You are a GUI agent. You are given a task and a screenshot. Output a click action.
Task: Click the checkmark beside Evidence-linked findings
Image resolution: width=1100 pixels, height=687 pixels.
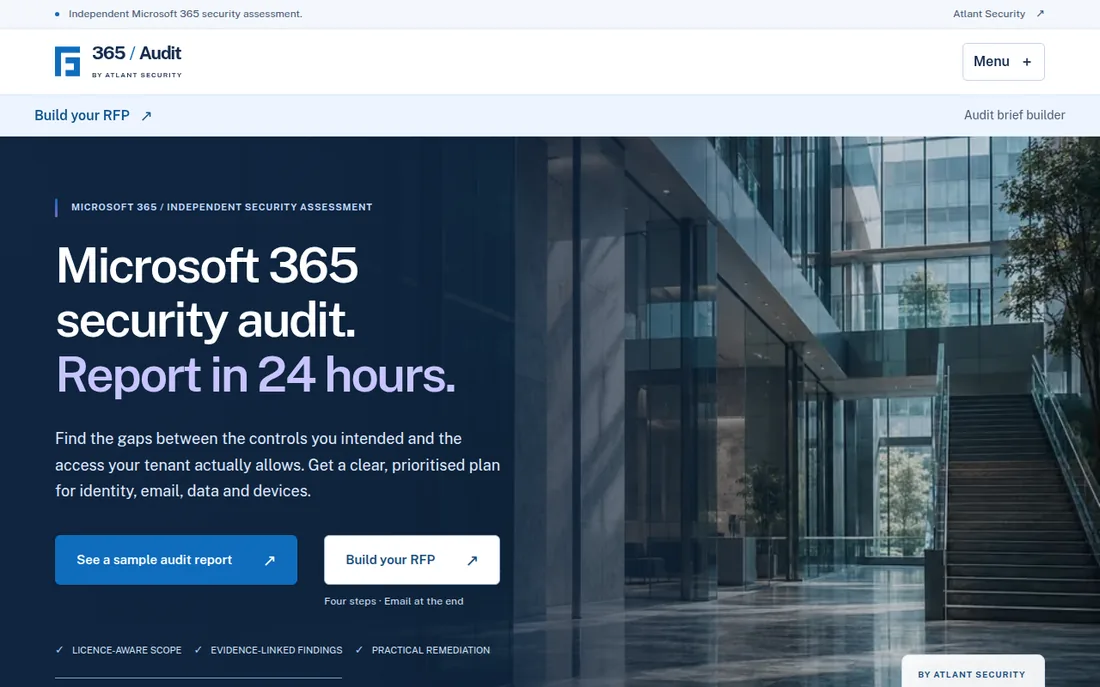point(199,650)
